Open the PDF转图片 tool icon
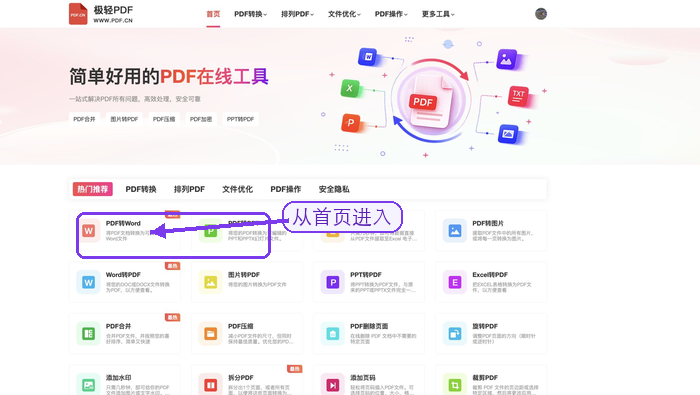The image size is (700, 395). pyautogui.click(x=454, y=231)
